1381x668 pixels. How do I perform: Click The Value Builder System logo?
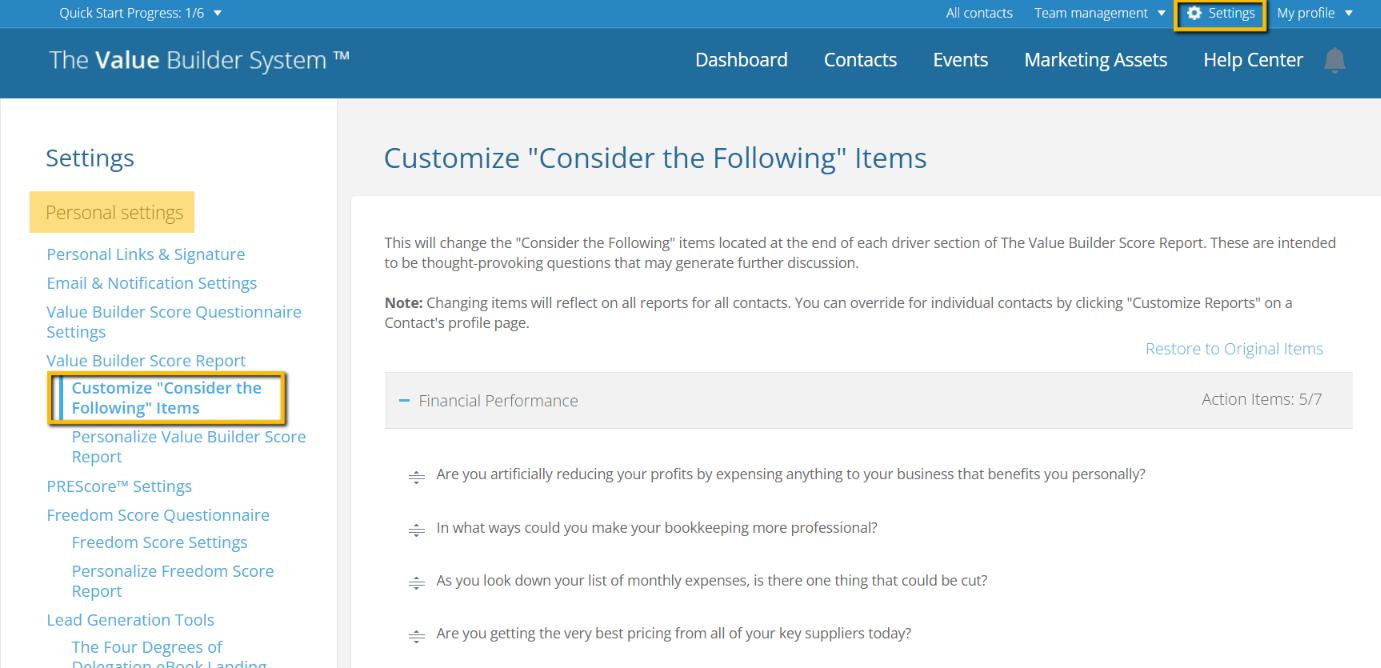click(198, 59)
